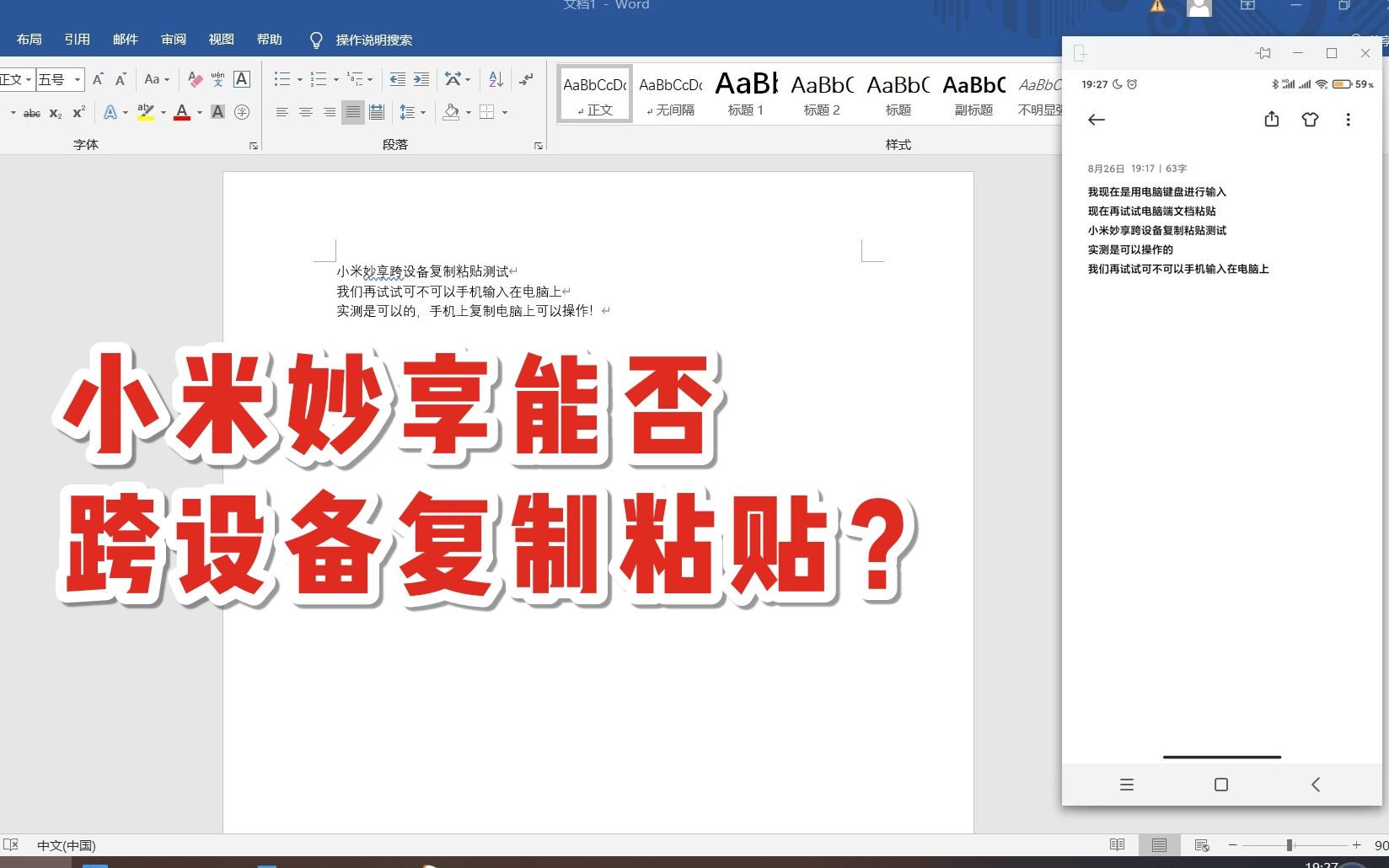The image size is (1389, 868).
Task: Apply paragraph shading paint bucket
Action: coord(452,112)
